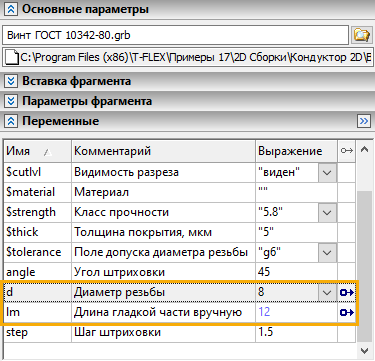Click the Шаг штриховки comment cell
Screen dimensions: 375x361
tap(163, 332)
